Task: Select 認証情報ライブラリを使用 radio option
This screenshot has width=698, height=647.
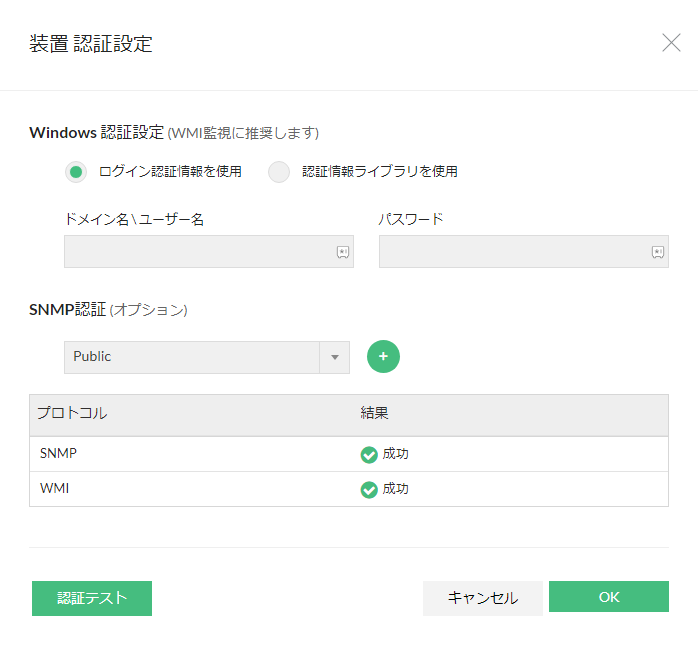Action: (279, 172)
